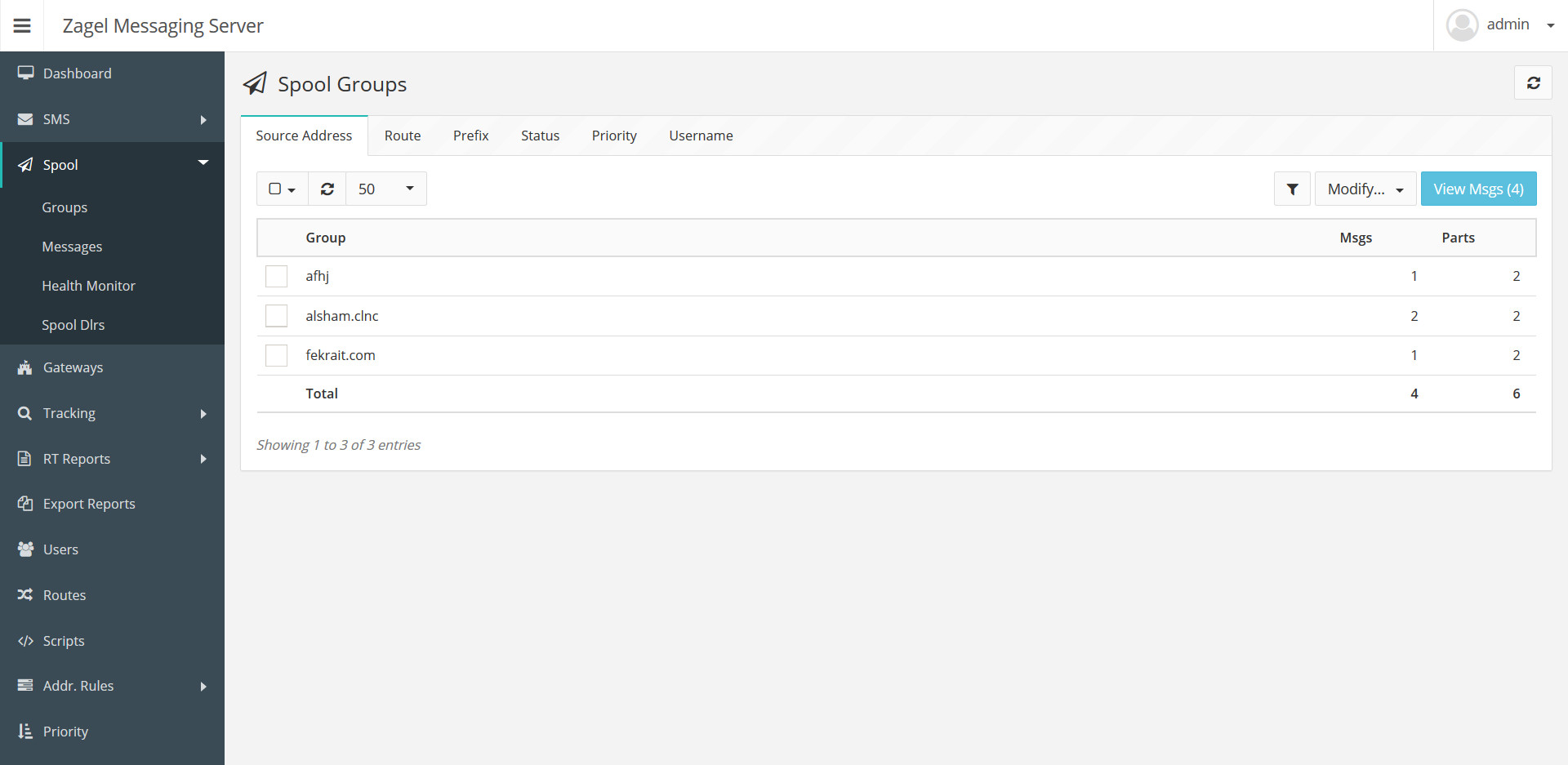Sort by the Parts column header

1458,238
